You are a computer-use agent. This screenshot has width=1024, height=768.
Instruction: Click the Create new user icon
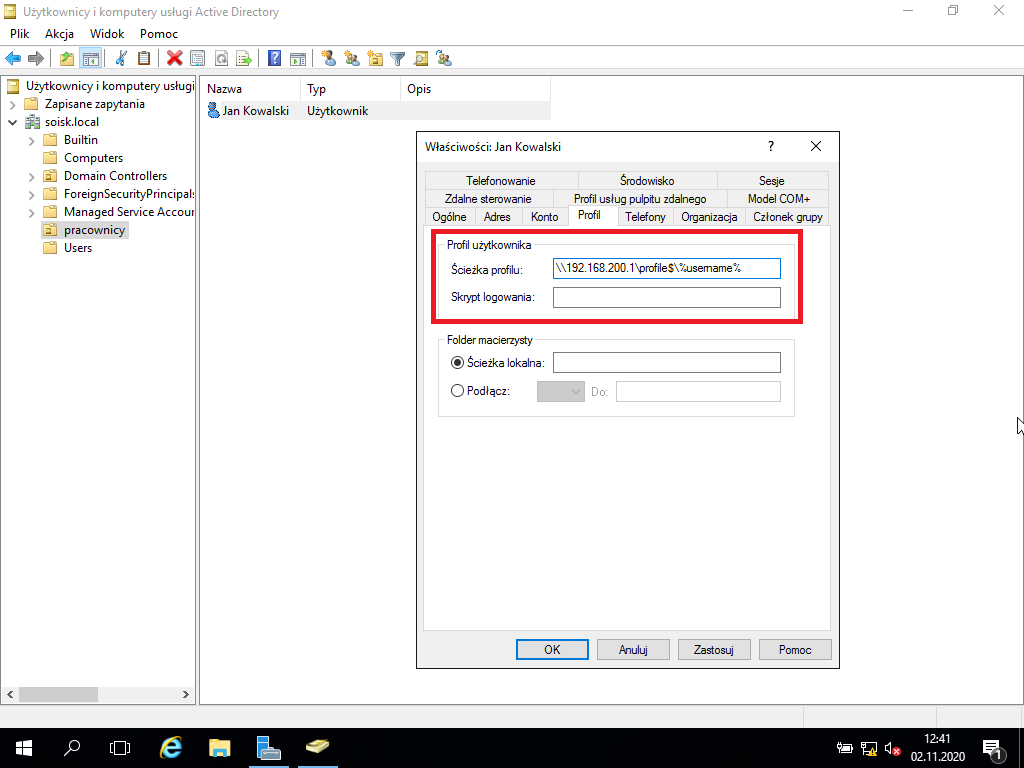328,59
